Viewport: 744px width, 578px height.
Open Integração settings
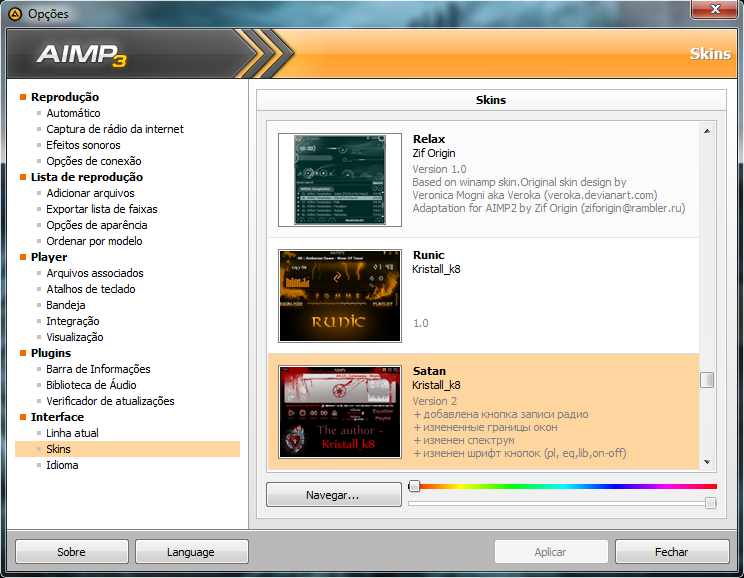coord(73,321)
